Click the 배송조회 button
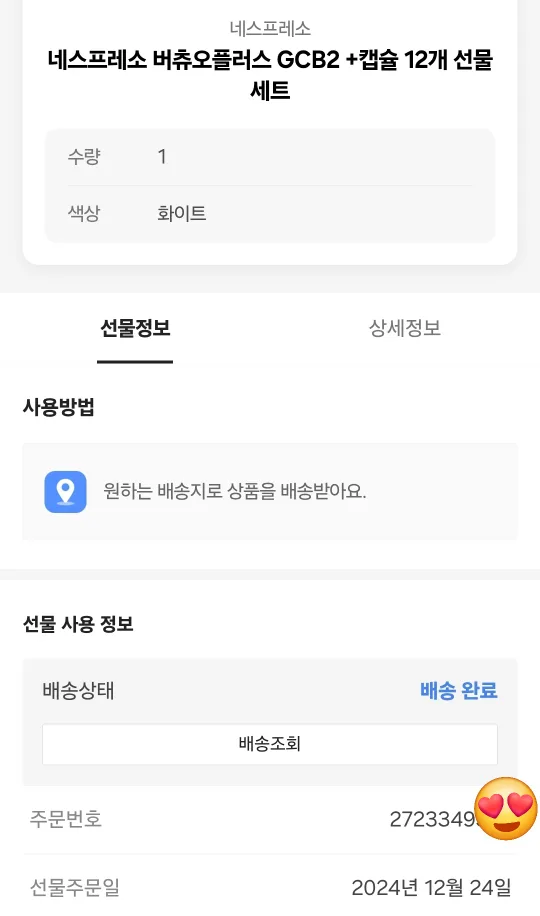 point(270,744)
